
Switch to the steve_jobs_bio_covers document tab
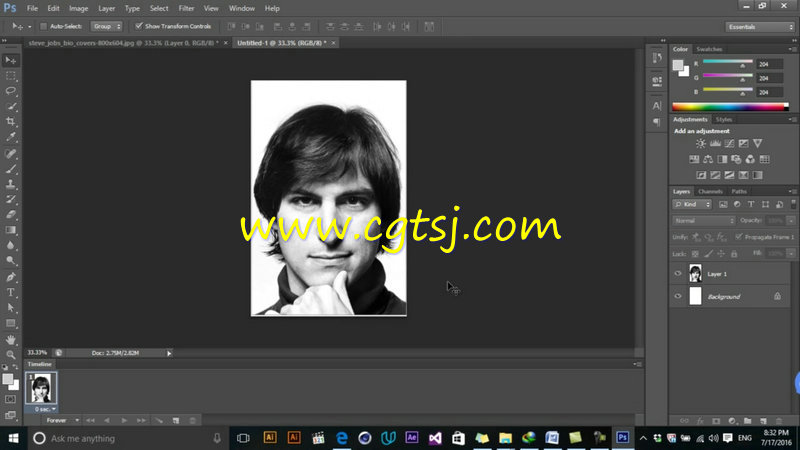123,43
